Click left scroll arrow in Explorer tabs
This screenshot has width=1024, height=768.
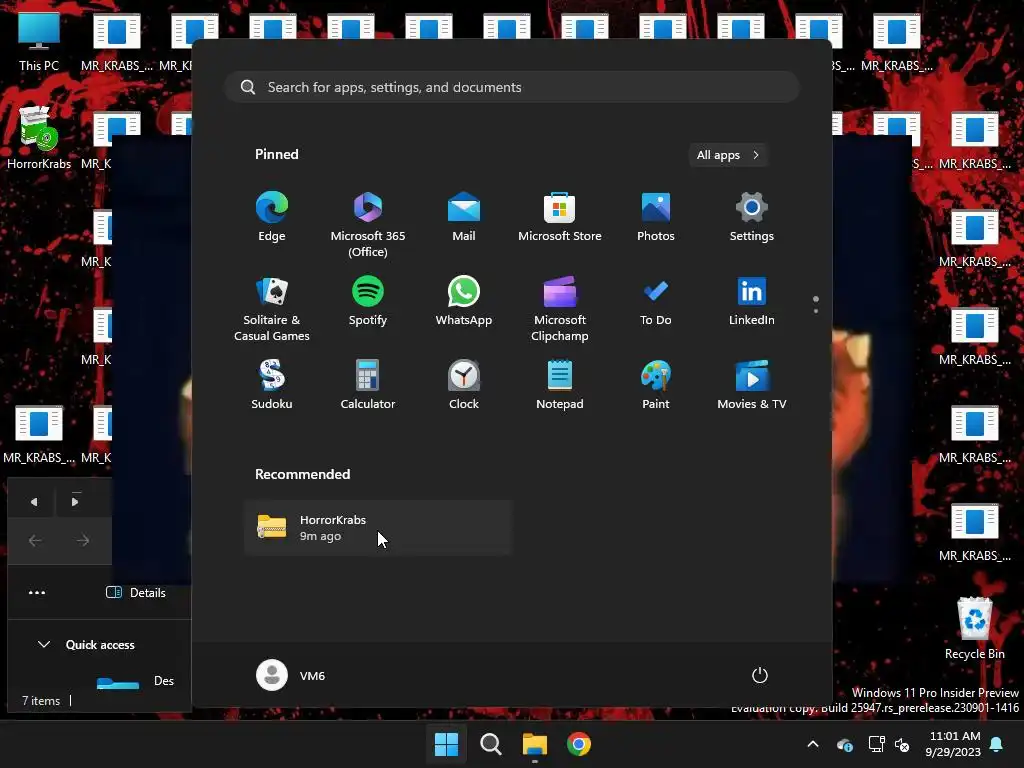[x=34, y=502]
